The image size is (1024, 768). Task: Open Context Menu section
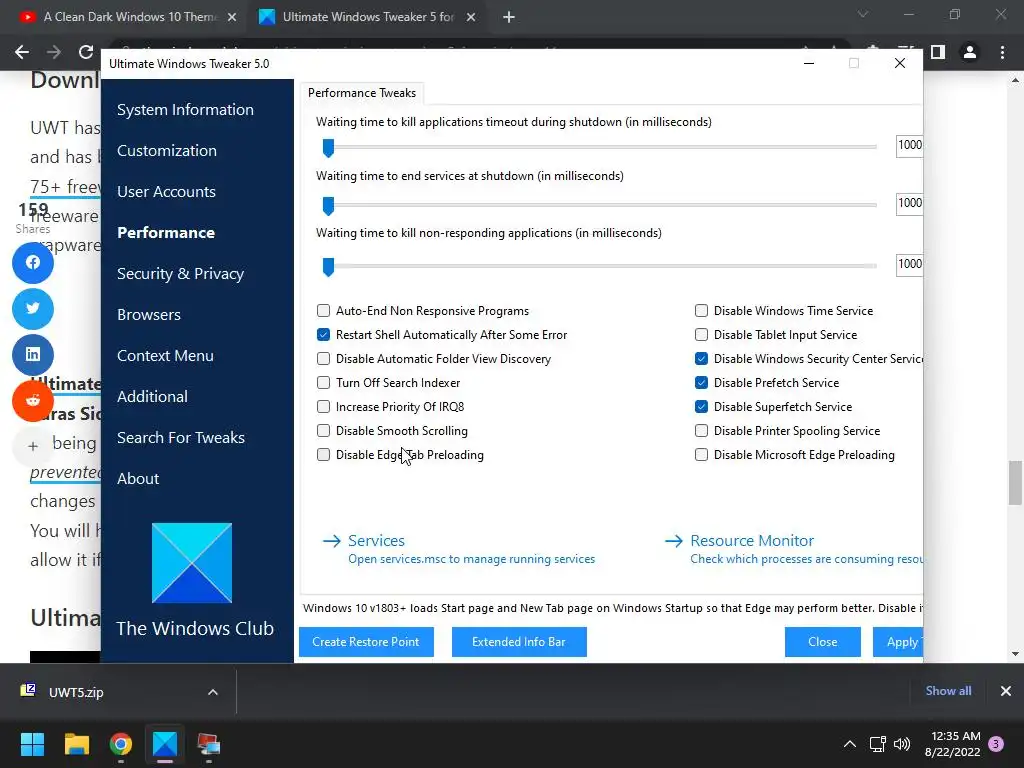[x=165, y=356]
